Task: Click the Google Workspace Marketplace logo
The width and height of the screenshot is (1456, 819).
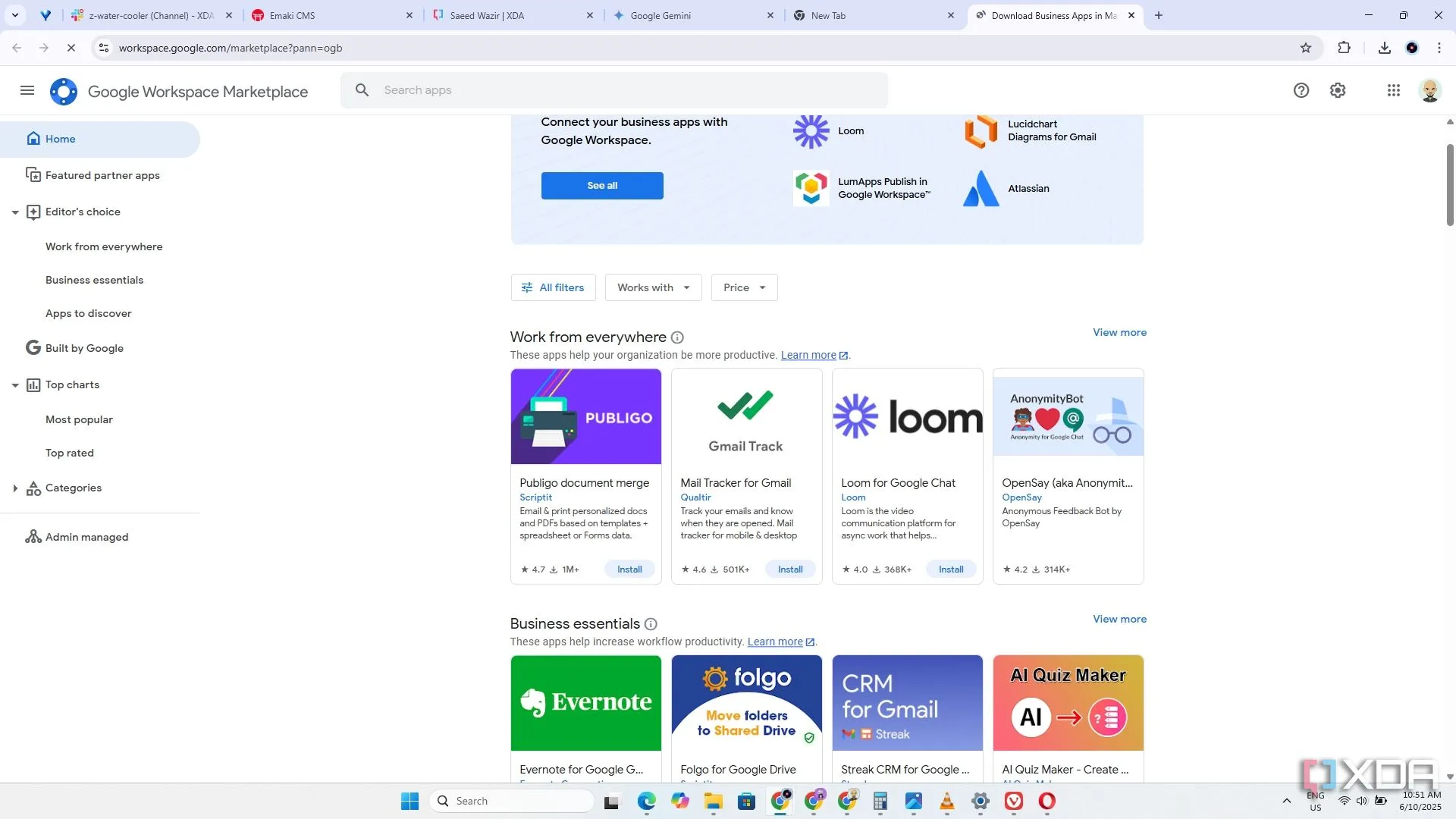Action: click(64, 92)
